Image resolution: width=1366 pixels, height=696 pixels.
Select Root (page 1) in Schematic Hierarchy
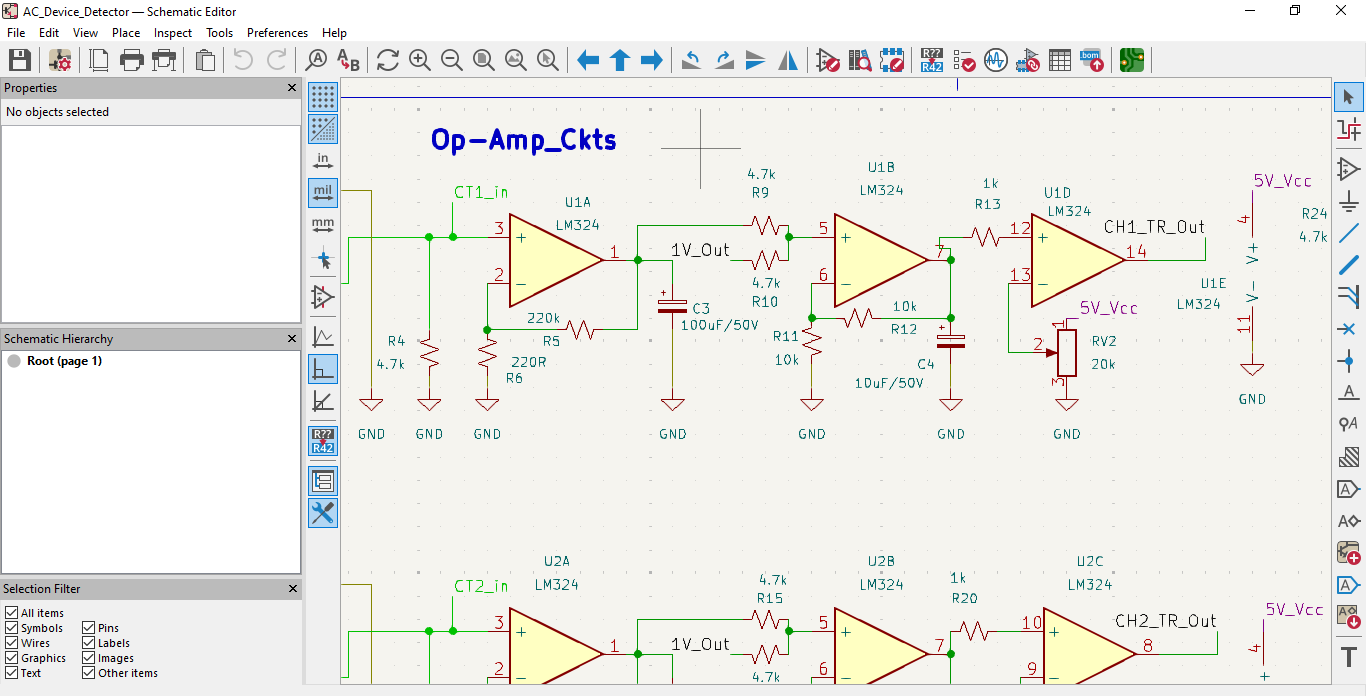click(x=64, y=361)
